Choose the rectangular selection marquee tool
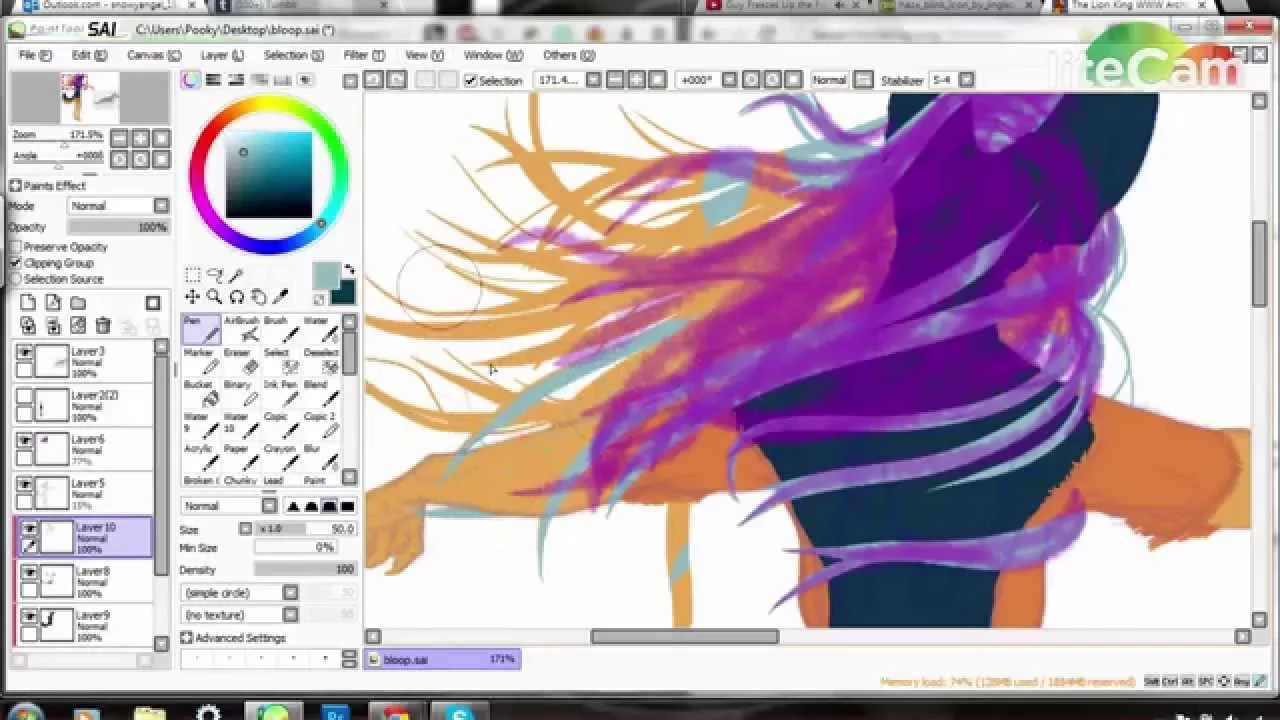Image resolution: width=1280 pixels, height=720 pixels. [x=193, y=275]
